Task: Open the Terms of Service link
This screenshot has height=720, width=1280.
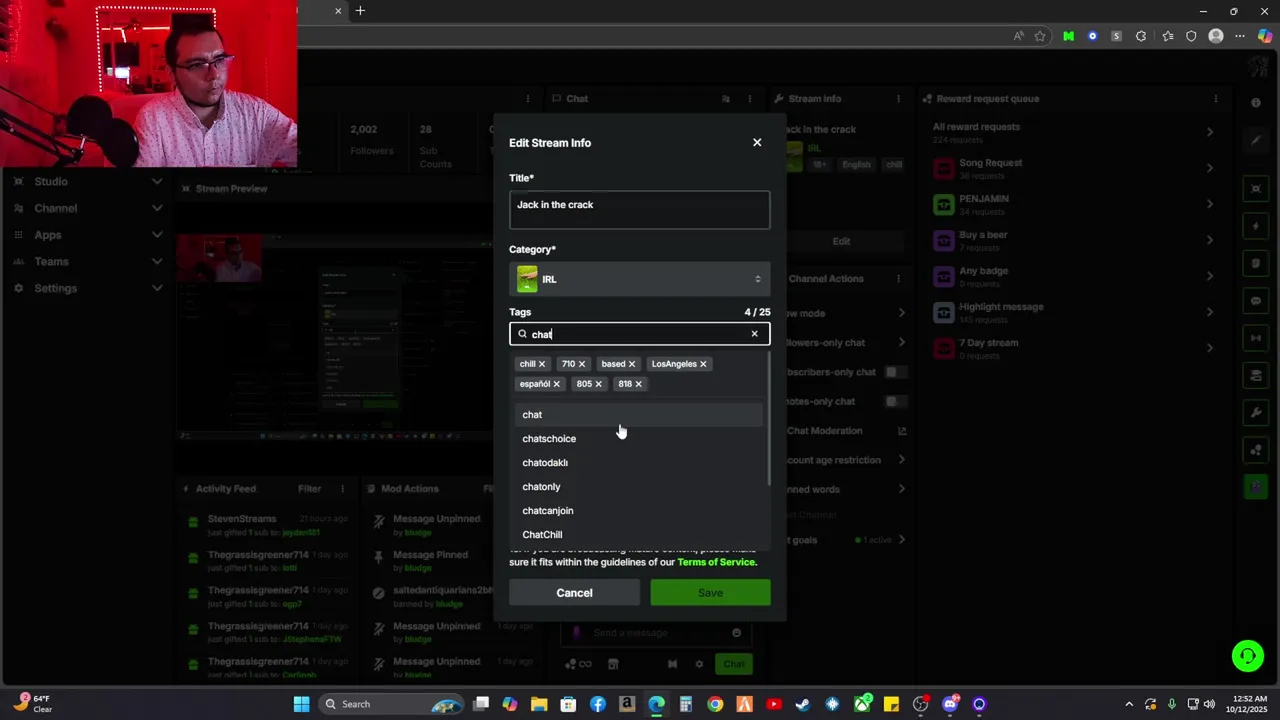Action: tap(717, 562)
